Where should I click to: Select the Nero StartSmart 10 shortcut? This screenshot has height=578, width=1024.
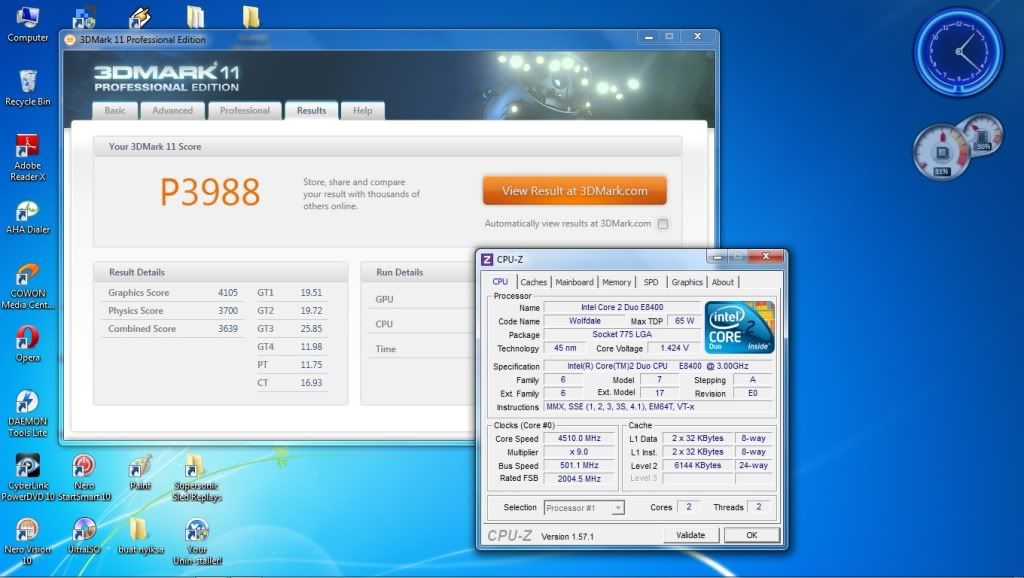(84, 477)
